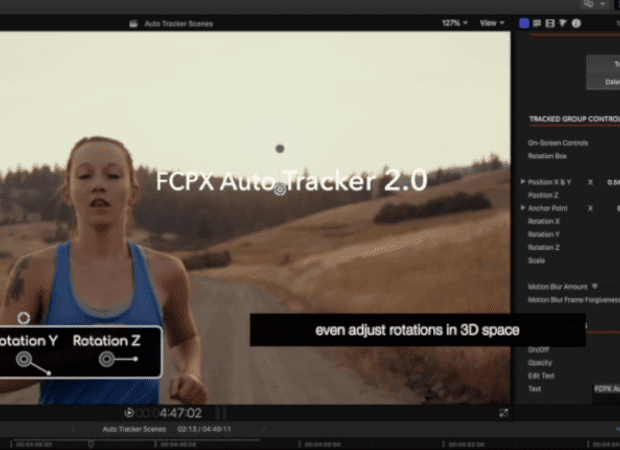Open the info inspector circle icon
Image resolution: width=620 pixels, height=450 pixels.
[x=576, y=23]
